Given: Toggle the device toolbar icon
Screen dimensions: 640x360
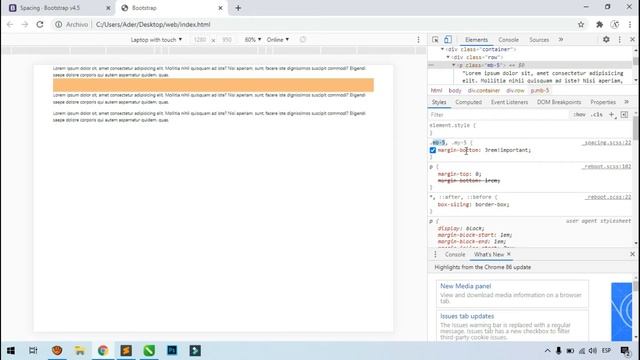Looking at the screenshot, I should pos(448,40).
